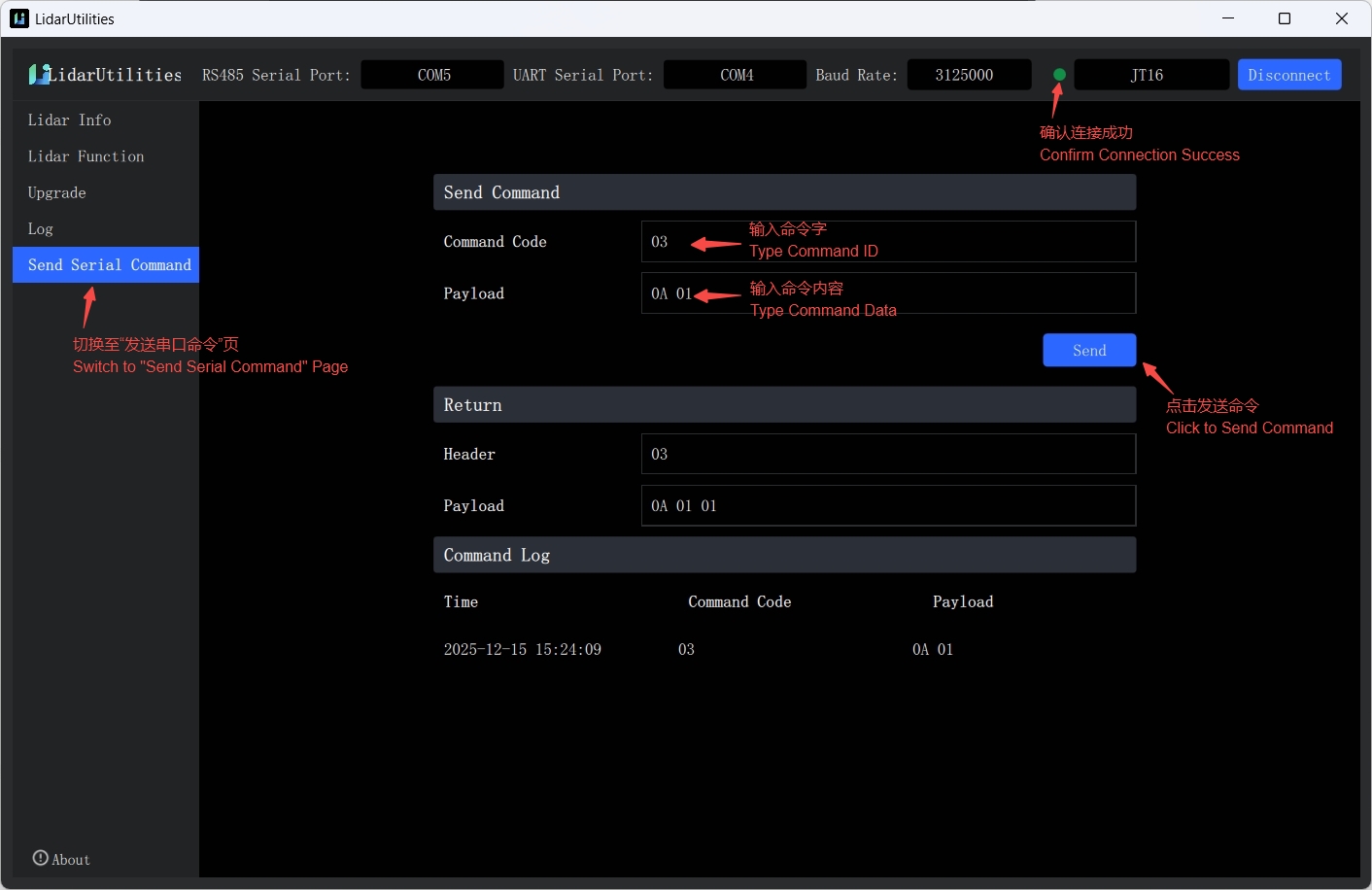Open the JT16 lidar model selector
The width and height of the screenshot is (1372, 890).
click(x=1150, y=74)
